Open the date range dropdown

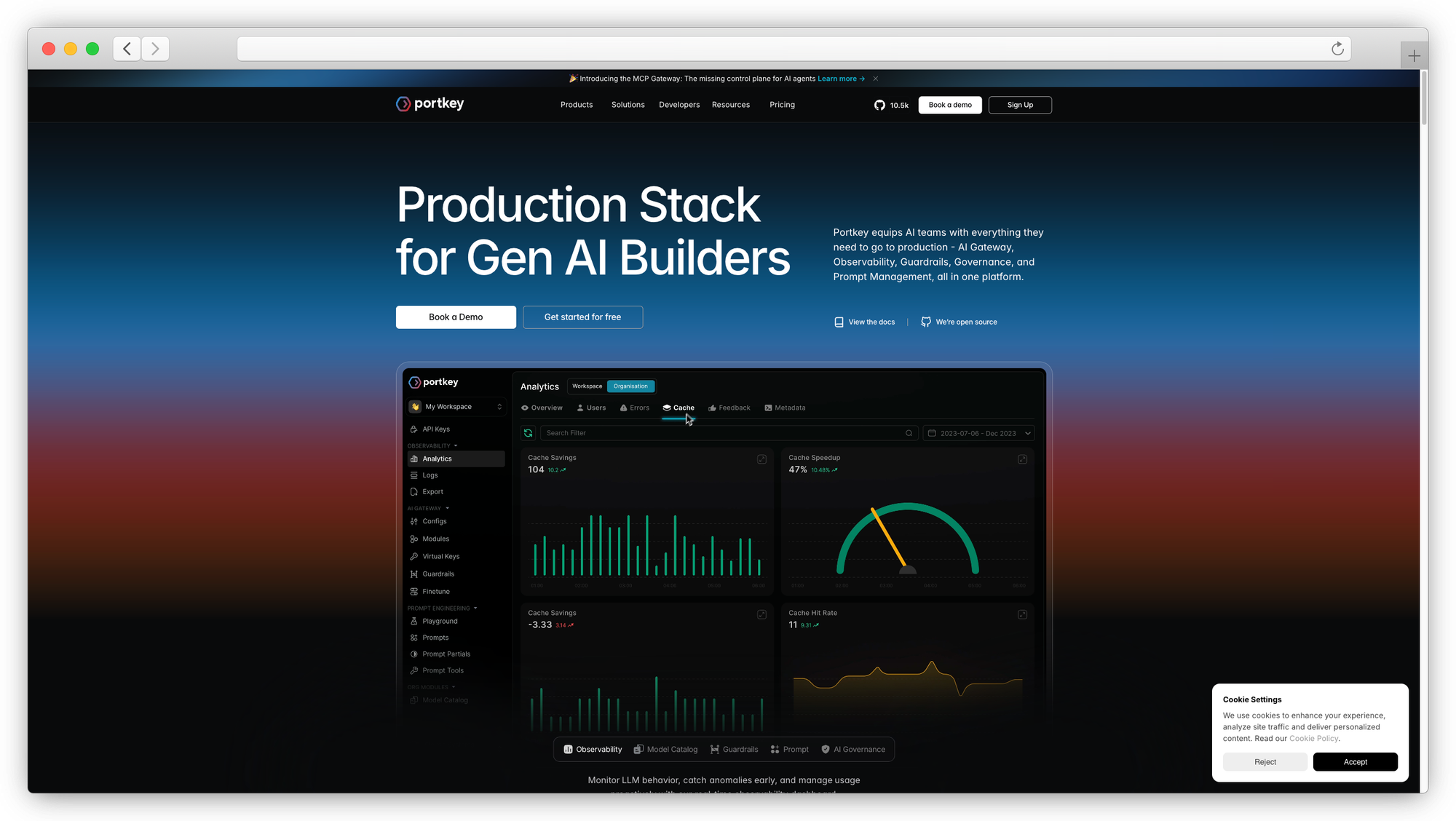pos(978,433)
